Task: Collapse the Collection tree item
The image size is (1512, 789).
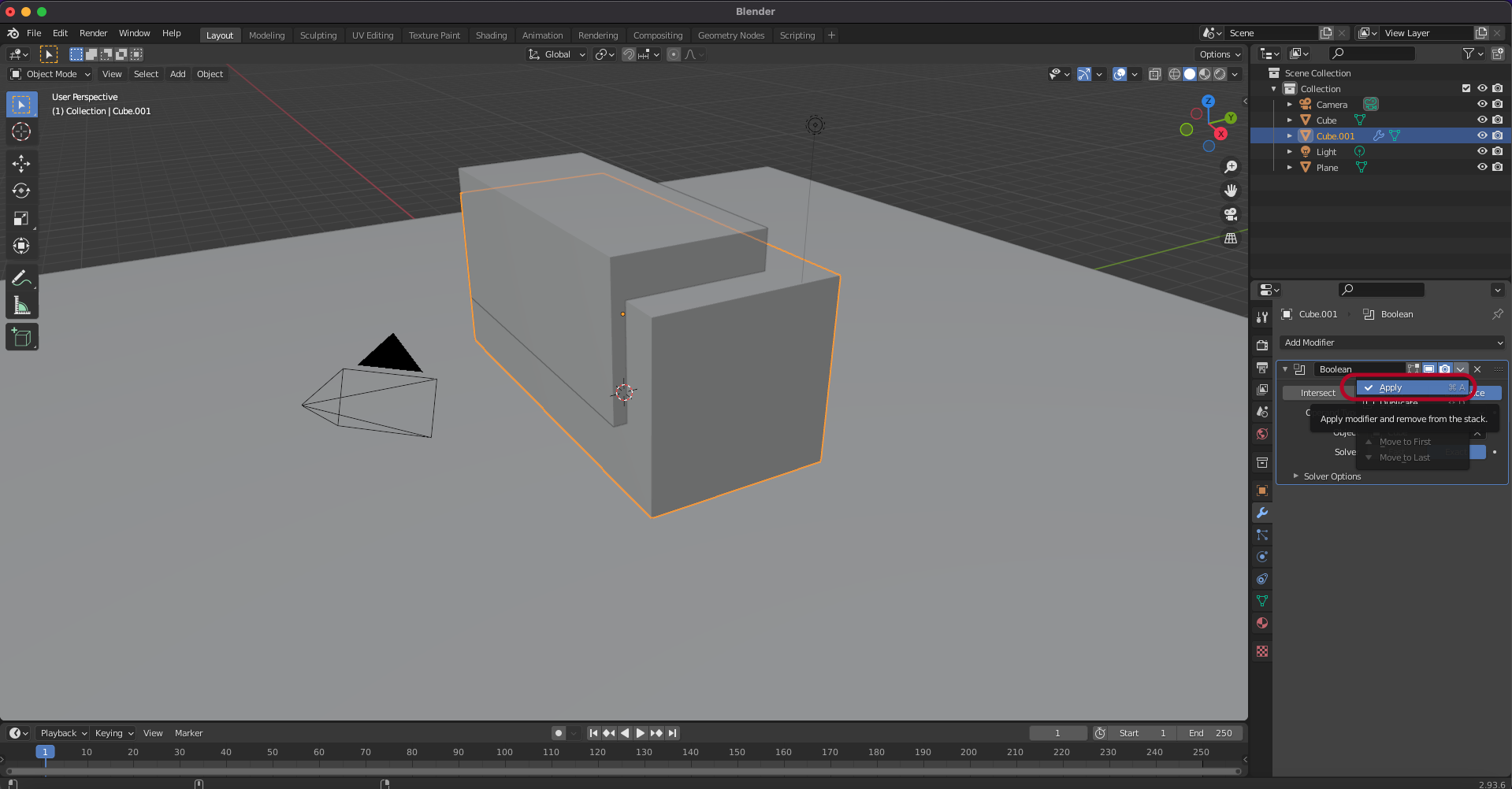Action: point(1274,88)
